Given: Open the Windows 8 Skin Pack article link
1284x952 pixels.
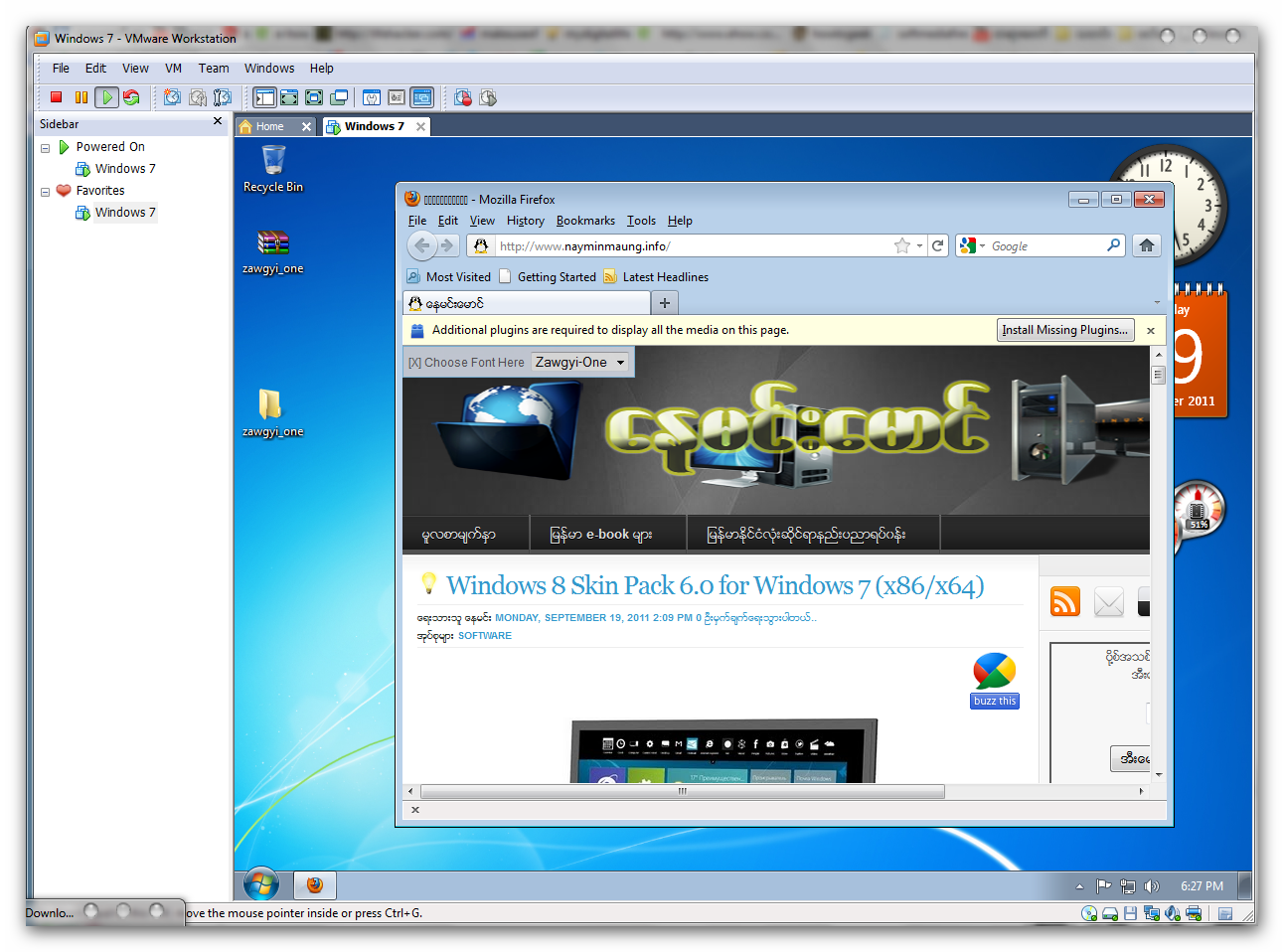Looking at the screenshot, I should (x=715, y=585).
